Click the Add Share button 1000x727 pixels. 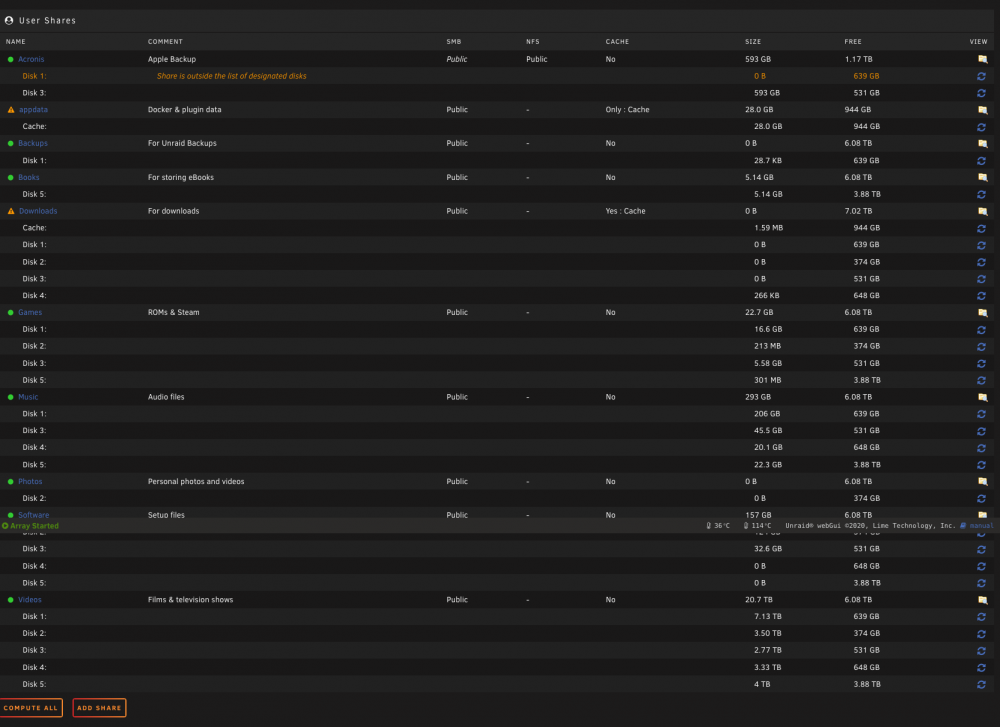pyautogui.click(x=99, y=708)
